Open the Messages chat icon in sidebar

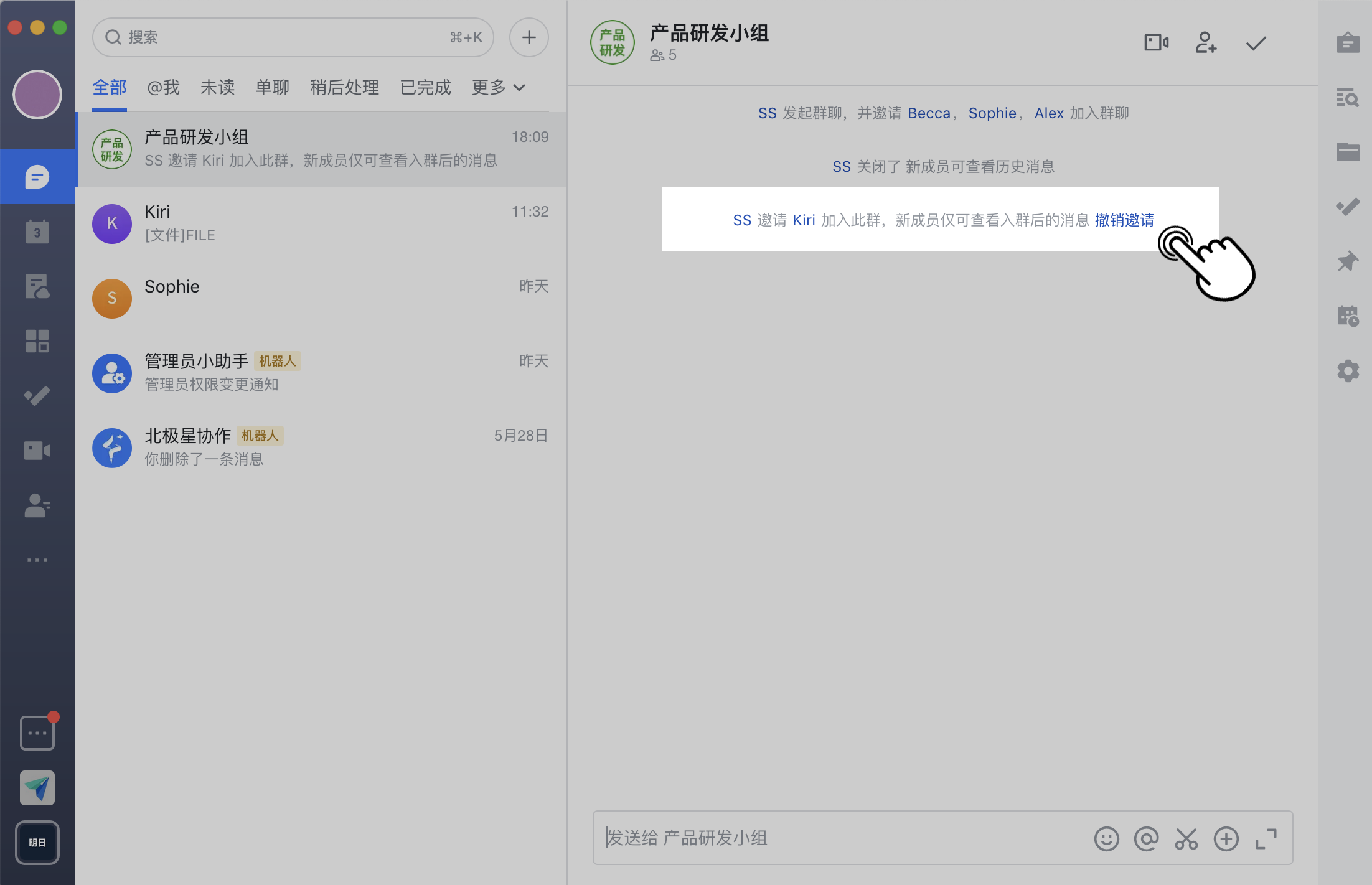coord(37,177)
